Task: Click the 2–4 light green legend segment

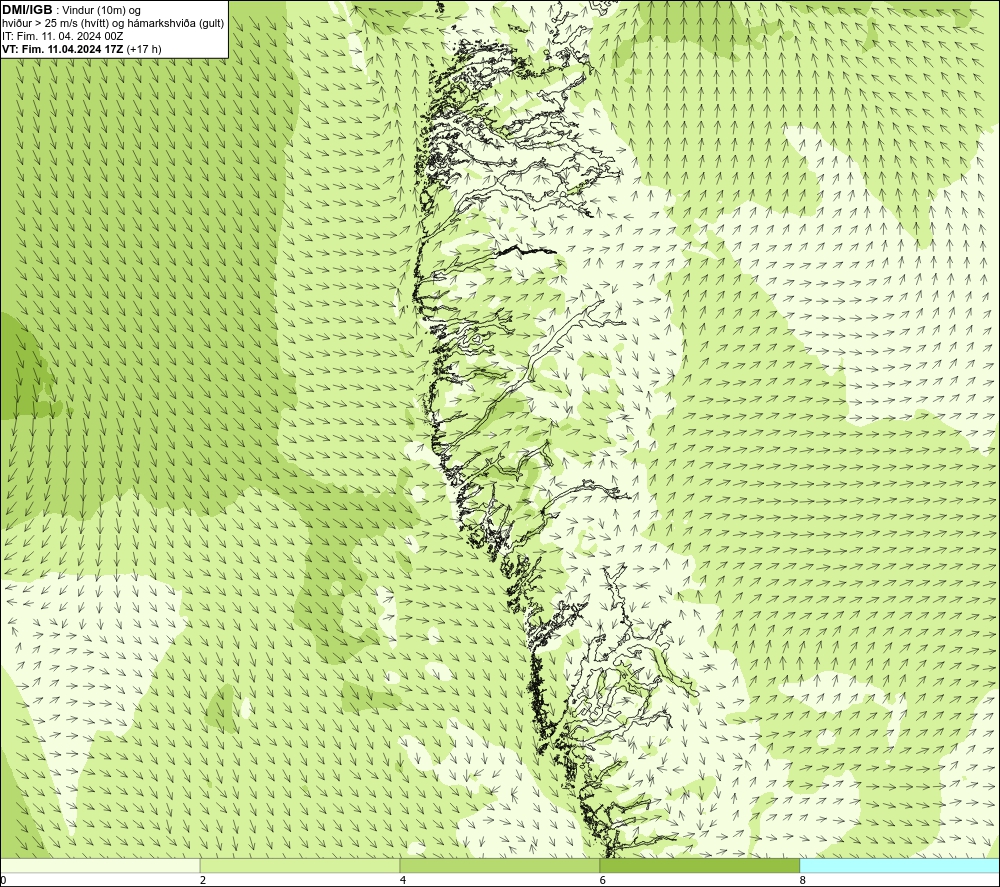Action: [x=300, y=865]
